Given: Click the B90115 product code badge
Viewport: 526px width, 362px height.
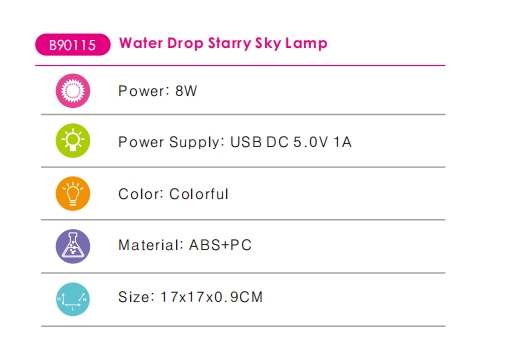Looking at the screenshot, I should 73,44.
